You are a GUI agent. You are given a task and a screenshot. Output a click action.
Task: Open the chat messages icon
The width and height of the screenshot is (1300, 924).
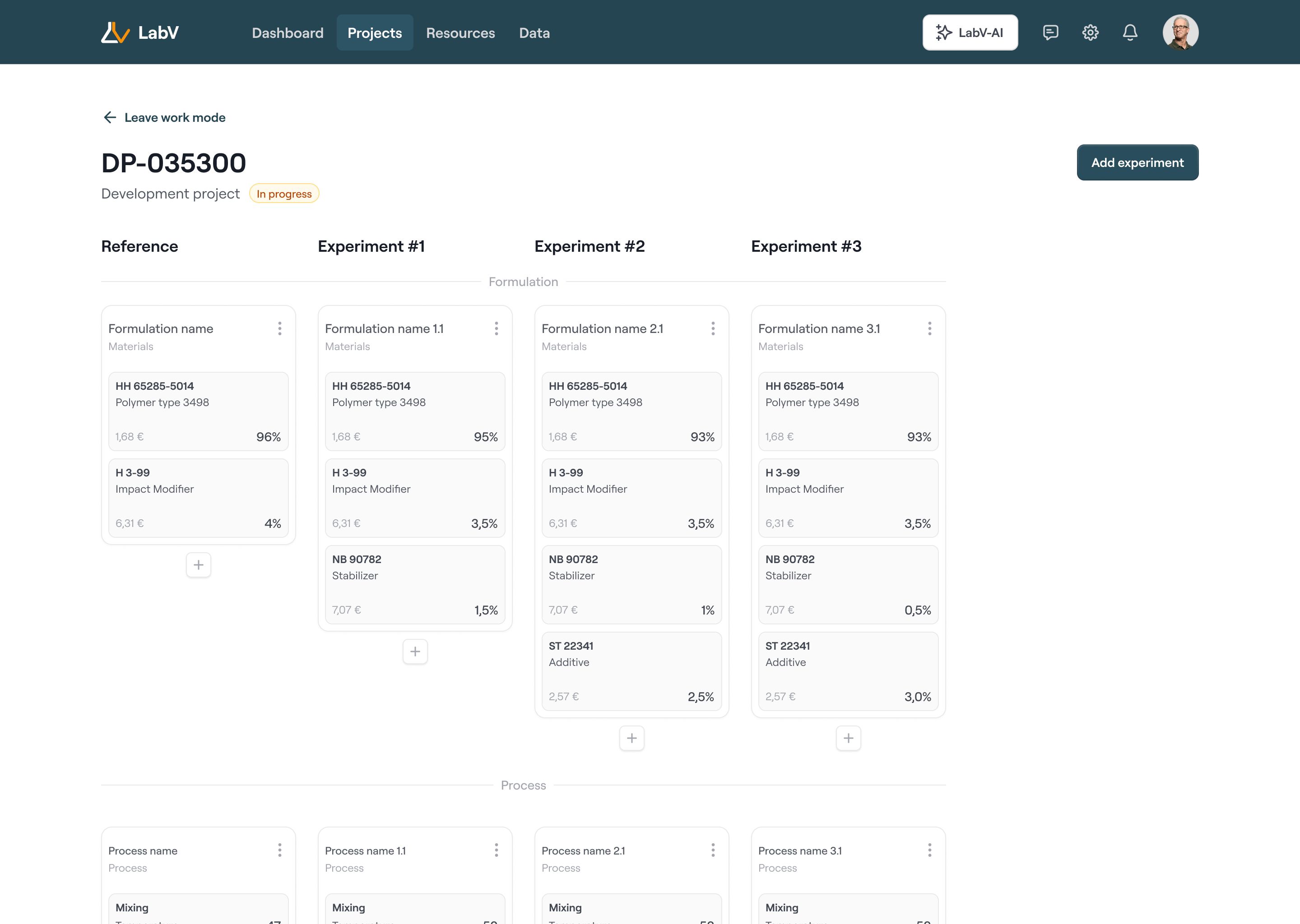1050,32
